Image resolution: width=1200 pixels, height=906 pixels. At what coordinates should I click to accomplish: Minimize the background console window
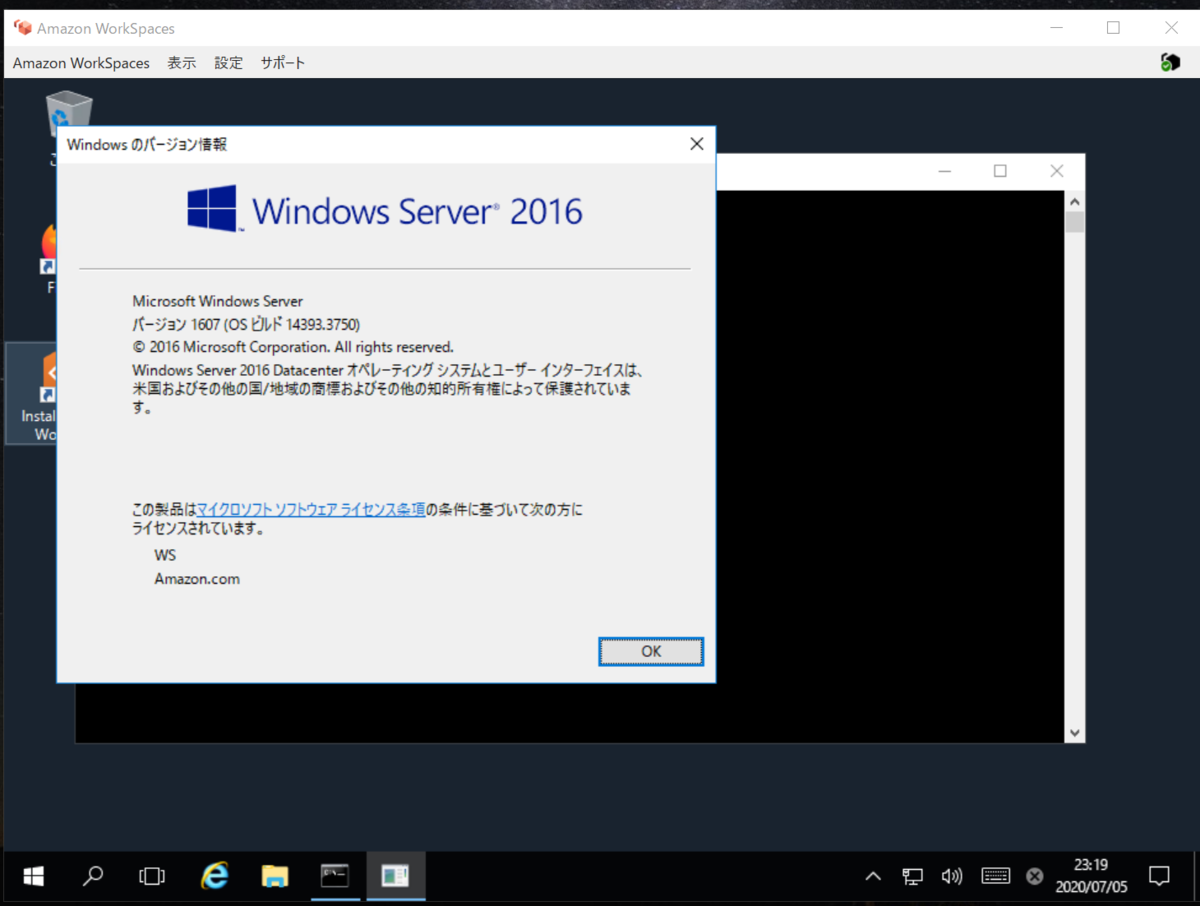pyautogui.click(x=944, y=172)
